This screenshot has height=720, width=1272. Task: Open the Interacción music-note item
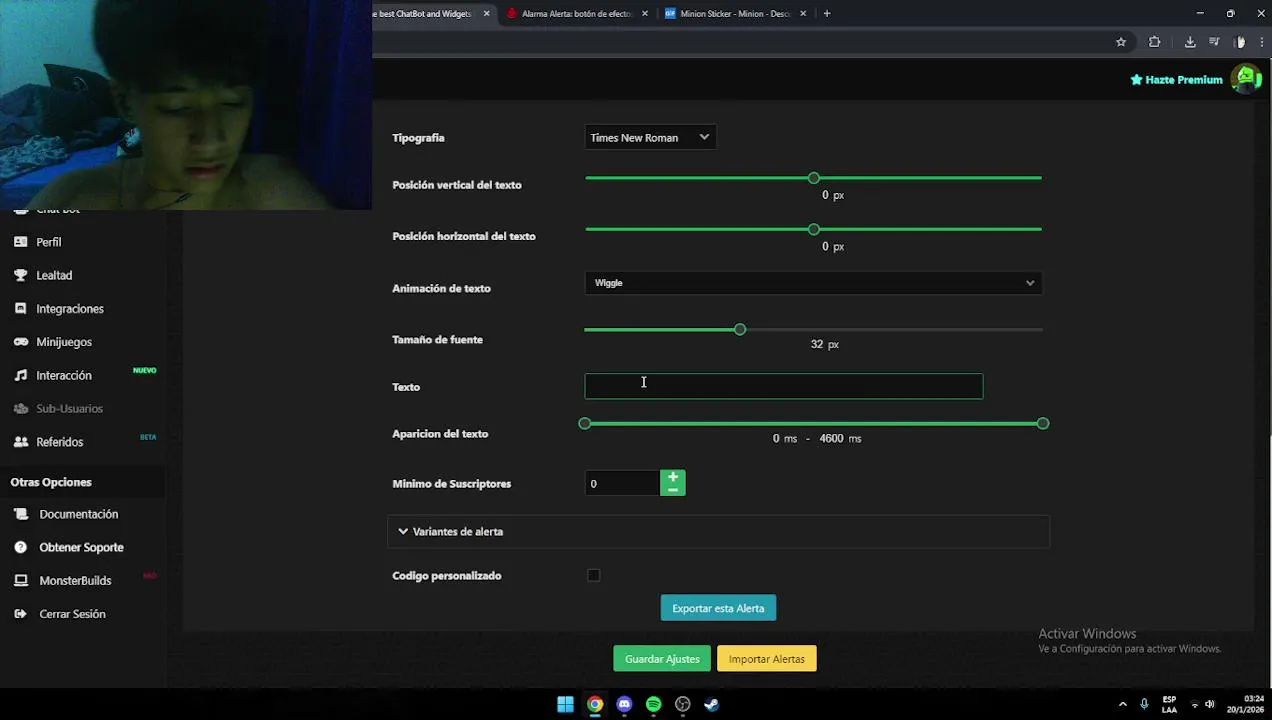coord(63,375)
